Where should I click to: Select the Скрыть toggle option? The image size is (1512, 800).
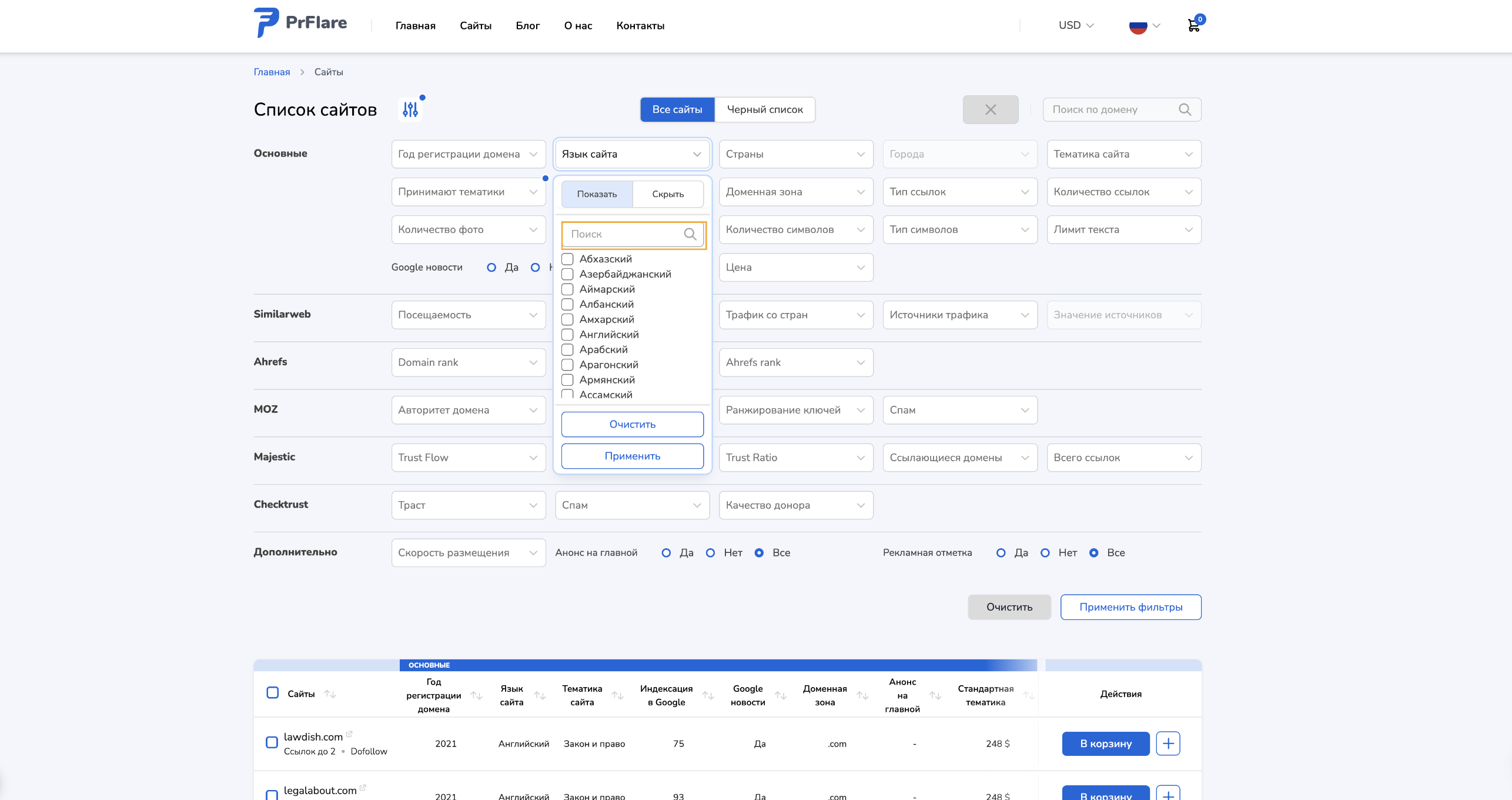click(668, 194)
